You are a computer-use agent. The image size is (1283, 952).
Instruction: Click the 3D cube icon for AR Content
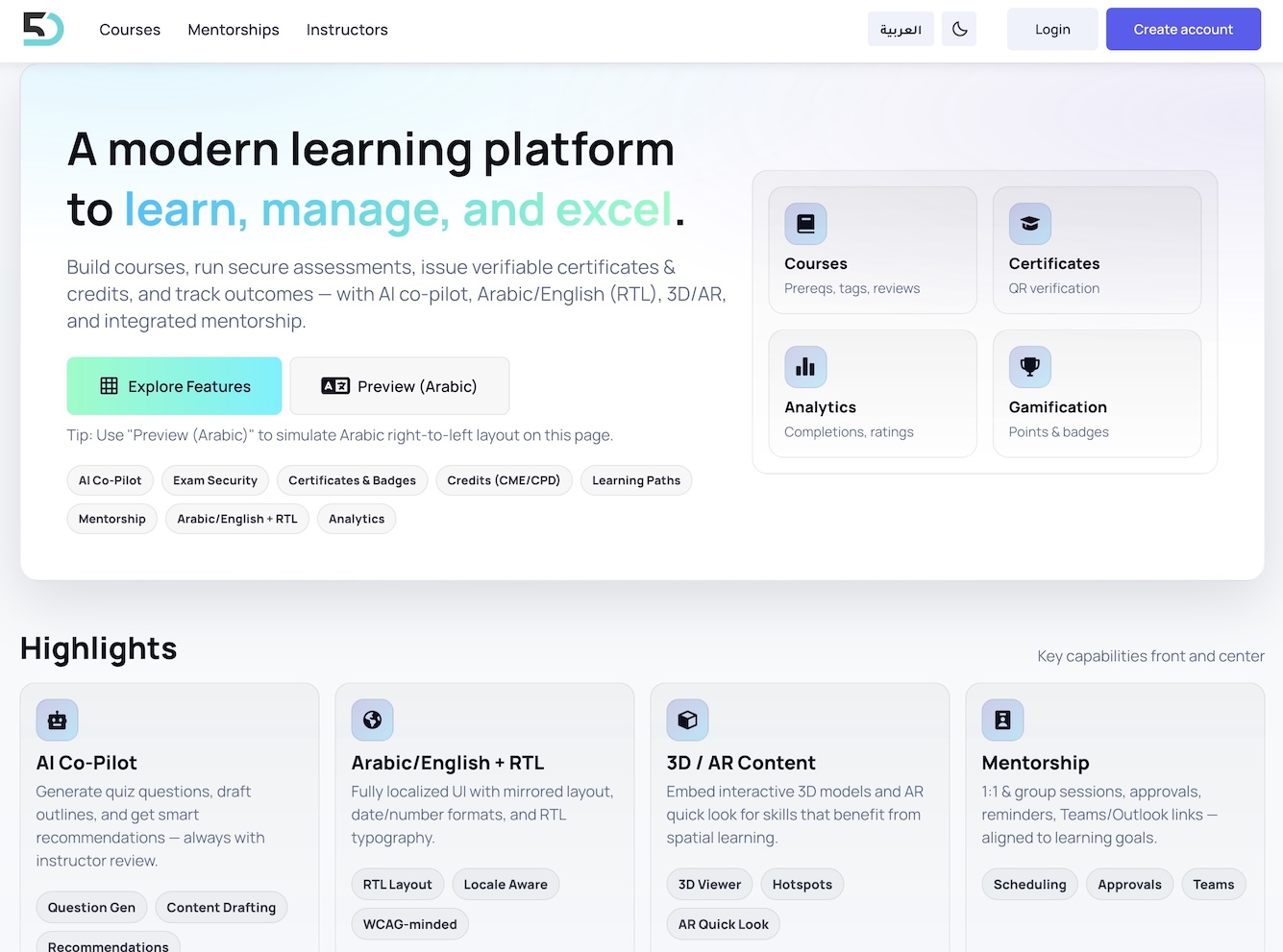pyautogui.click(x=687, y=720)
